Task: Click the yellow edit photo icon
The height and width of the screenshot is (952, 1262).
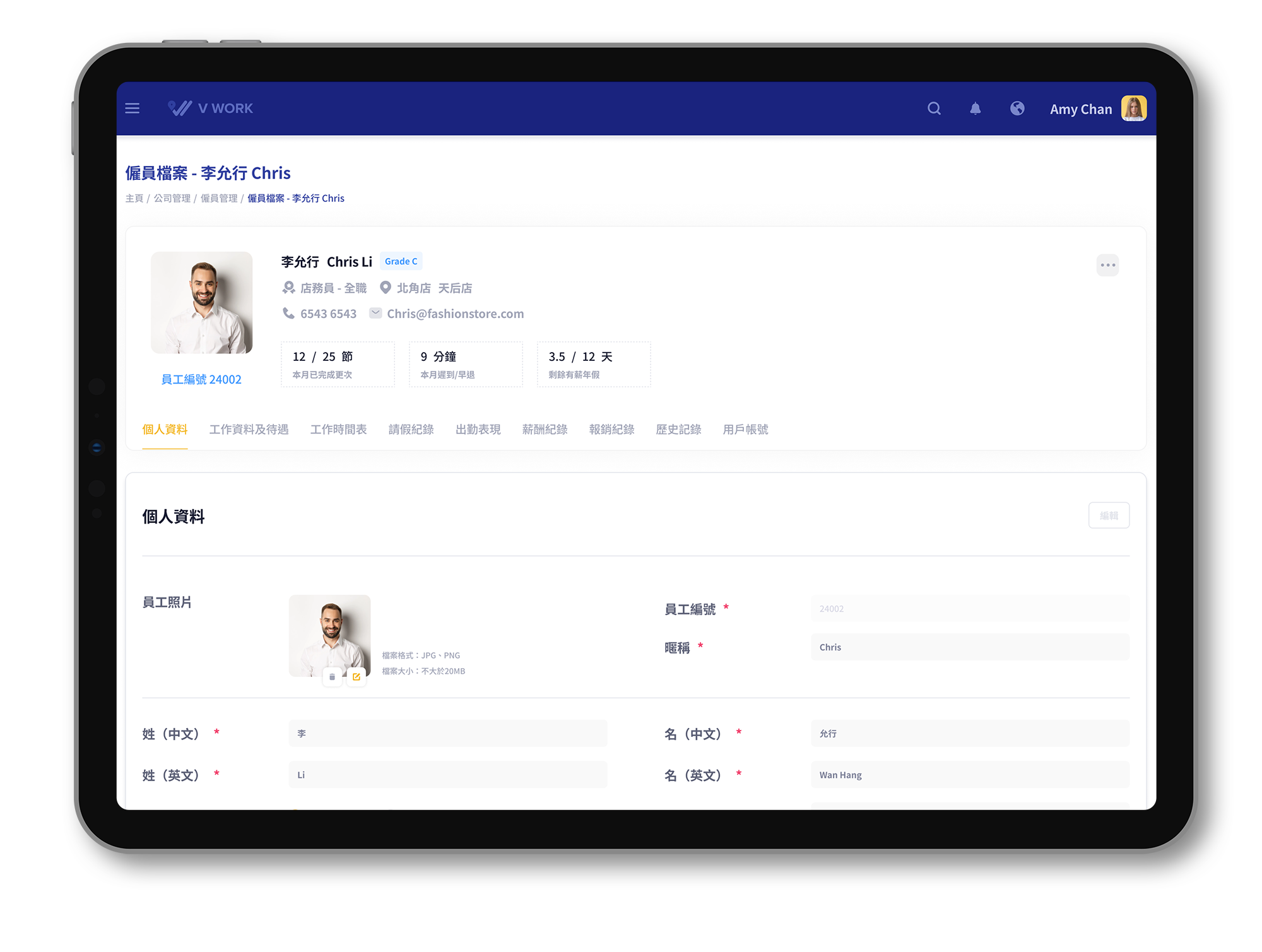Action: pyautogui.click(x=357, y=677)
